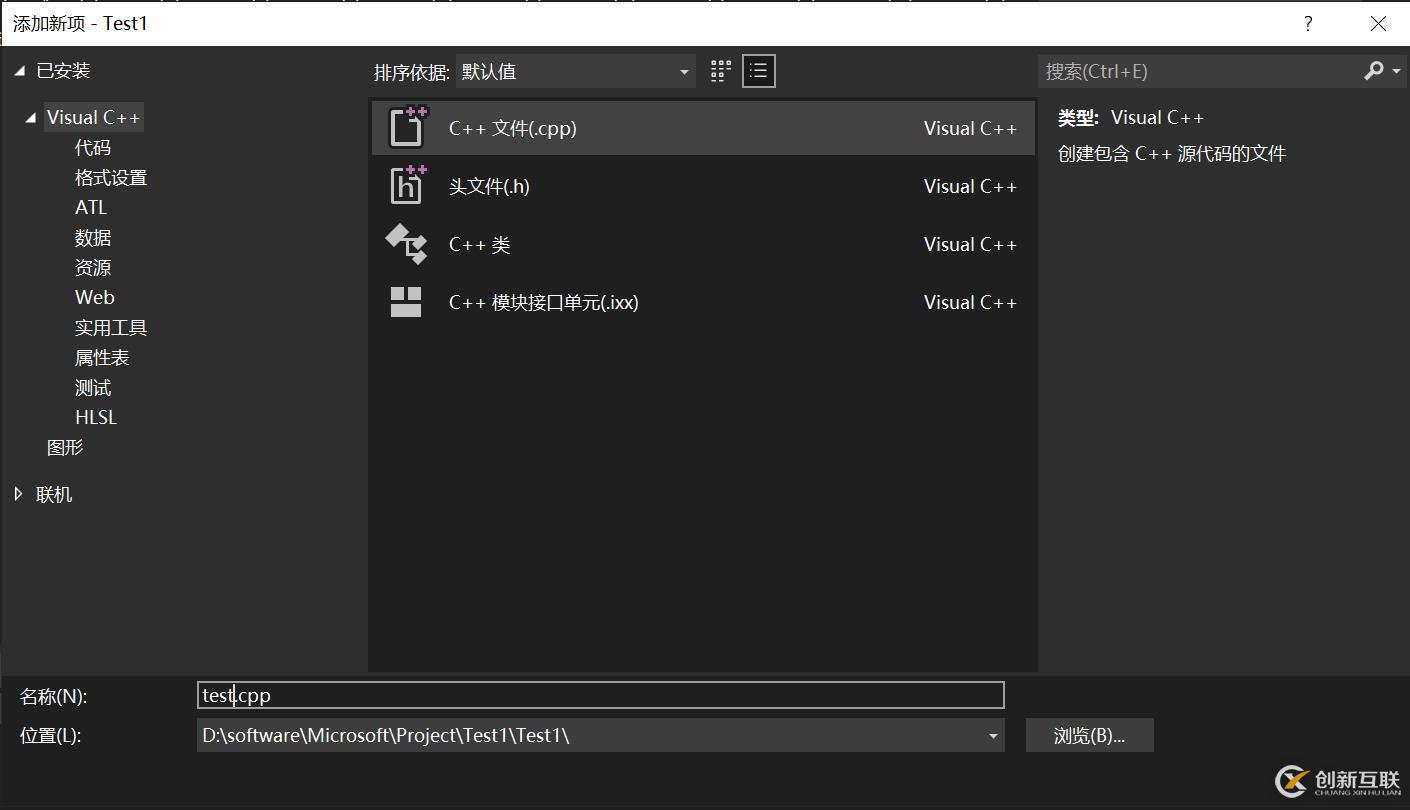Click the C++ 类 template icon

point(406,244)
